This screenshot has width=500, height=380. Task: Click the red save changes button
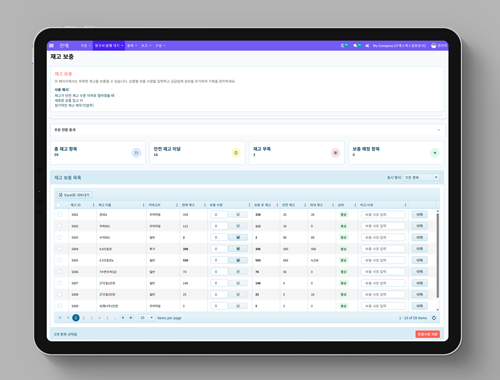(427, 334)
